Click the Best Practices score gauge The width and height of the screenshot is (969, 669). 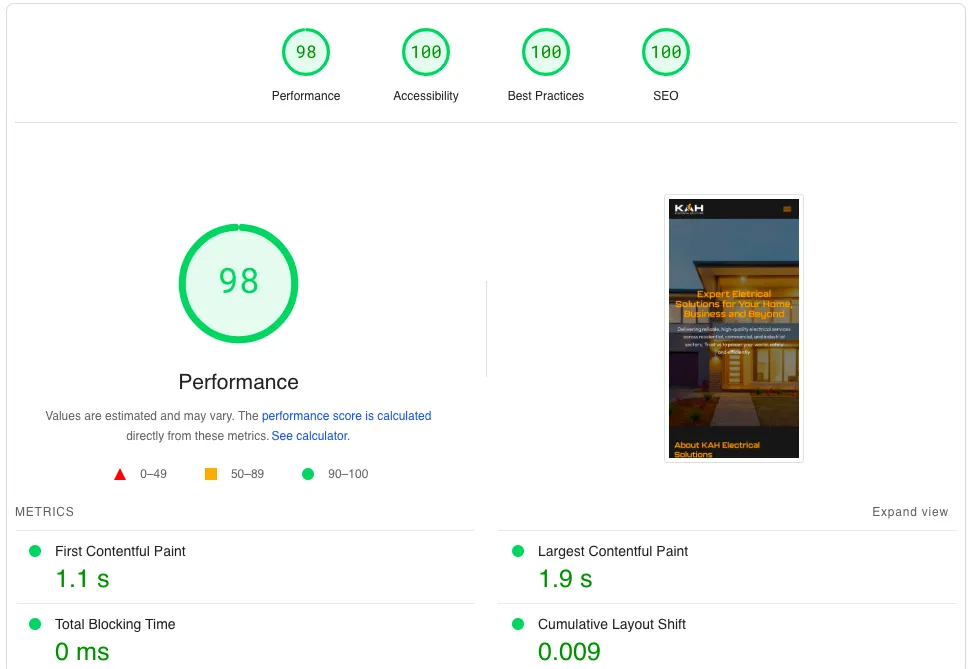click(x=546, y=53)
